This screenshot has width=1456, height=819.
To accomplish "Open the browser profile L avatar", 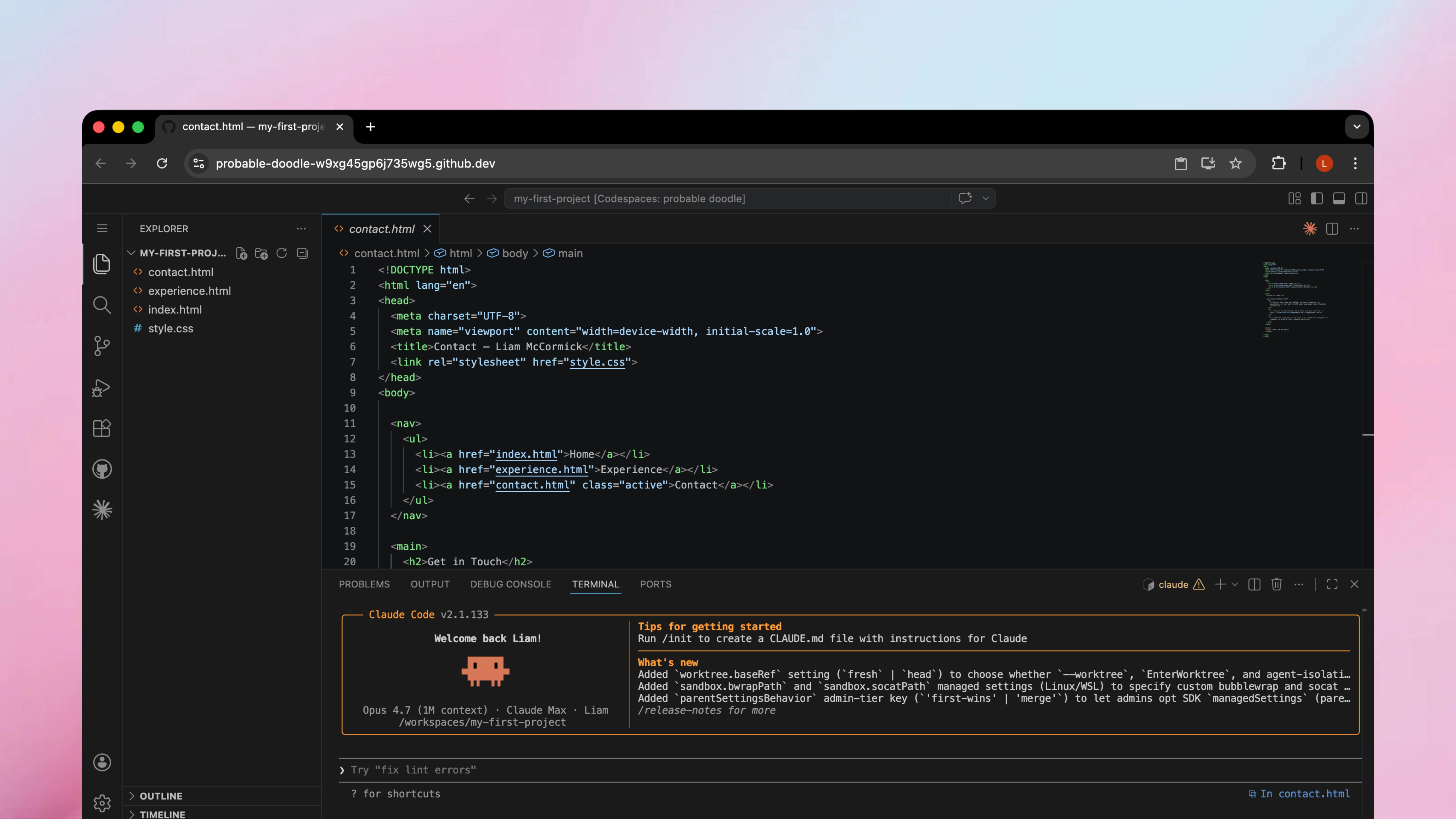I will click(x=1324, y=163).
